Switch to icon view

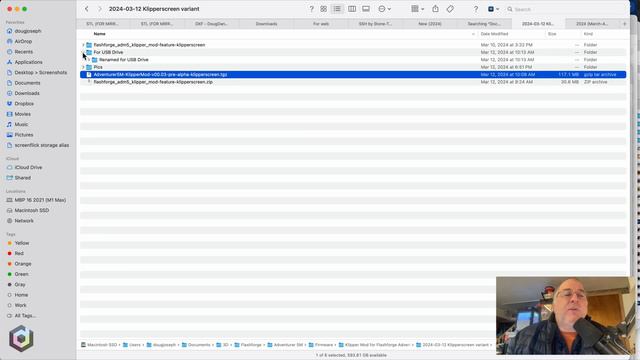coord(324,9)
